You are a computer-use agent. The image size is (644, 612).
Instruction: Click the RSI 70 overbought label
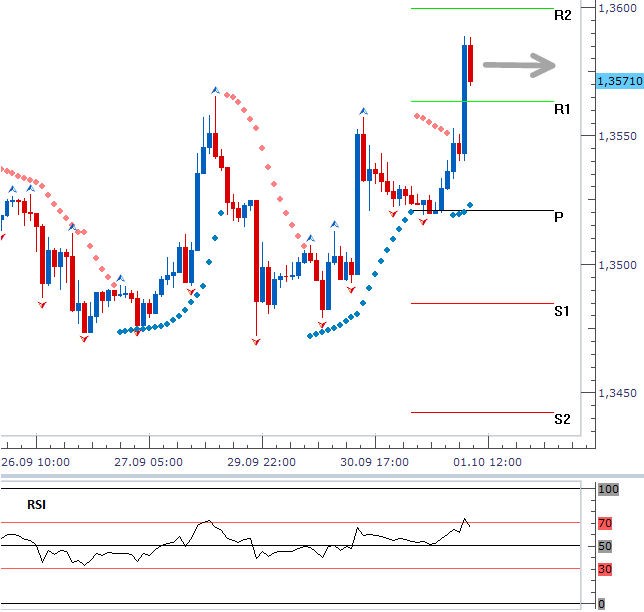(605, 523)
